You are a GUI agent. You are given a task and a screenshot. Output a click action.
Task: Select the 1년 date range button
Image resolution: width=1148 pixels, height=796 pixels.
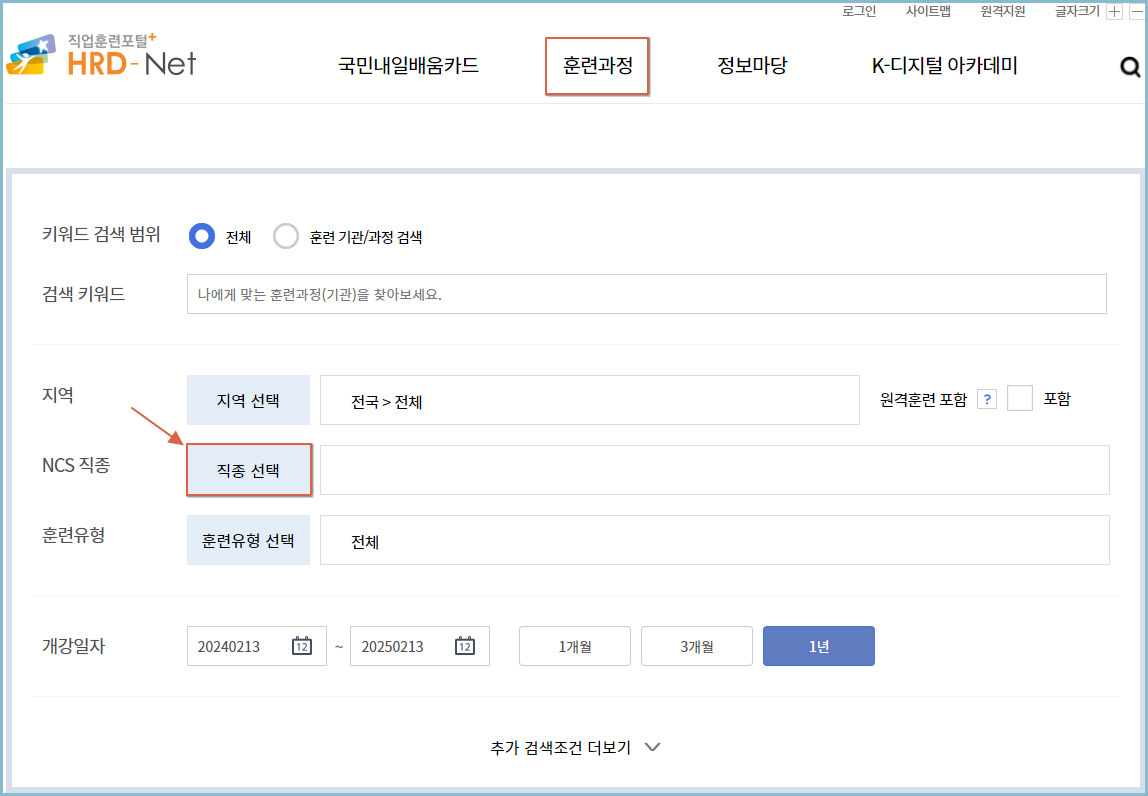tap(818, 645)
